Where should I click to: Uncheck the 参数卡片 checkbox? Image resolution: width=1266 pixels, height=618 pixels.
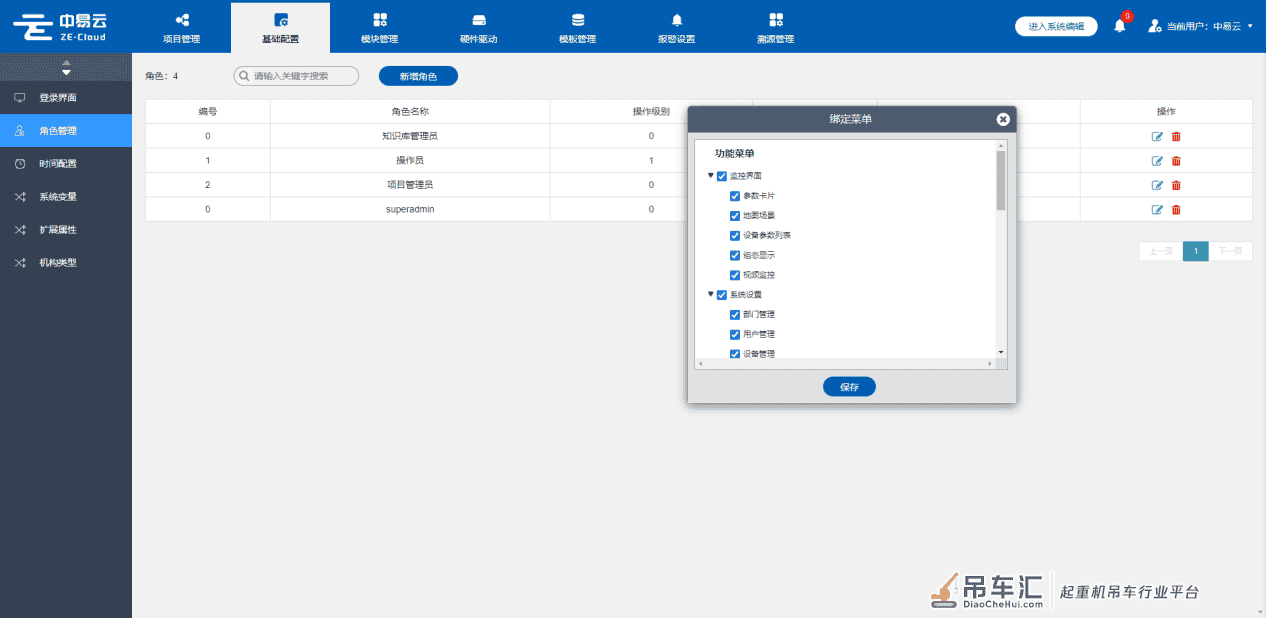[735, 196]
